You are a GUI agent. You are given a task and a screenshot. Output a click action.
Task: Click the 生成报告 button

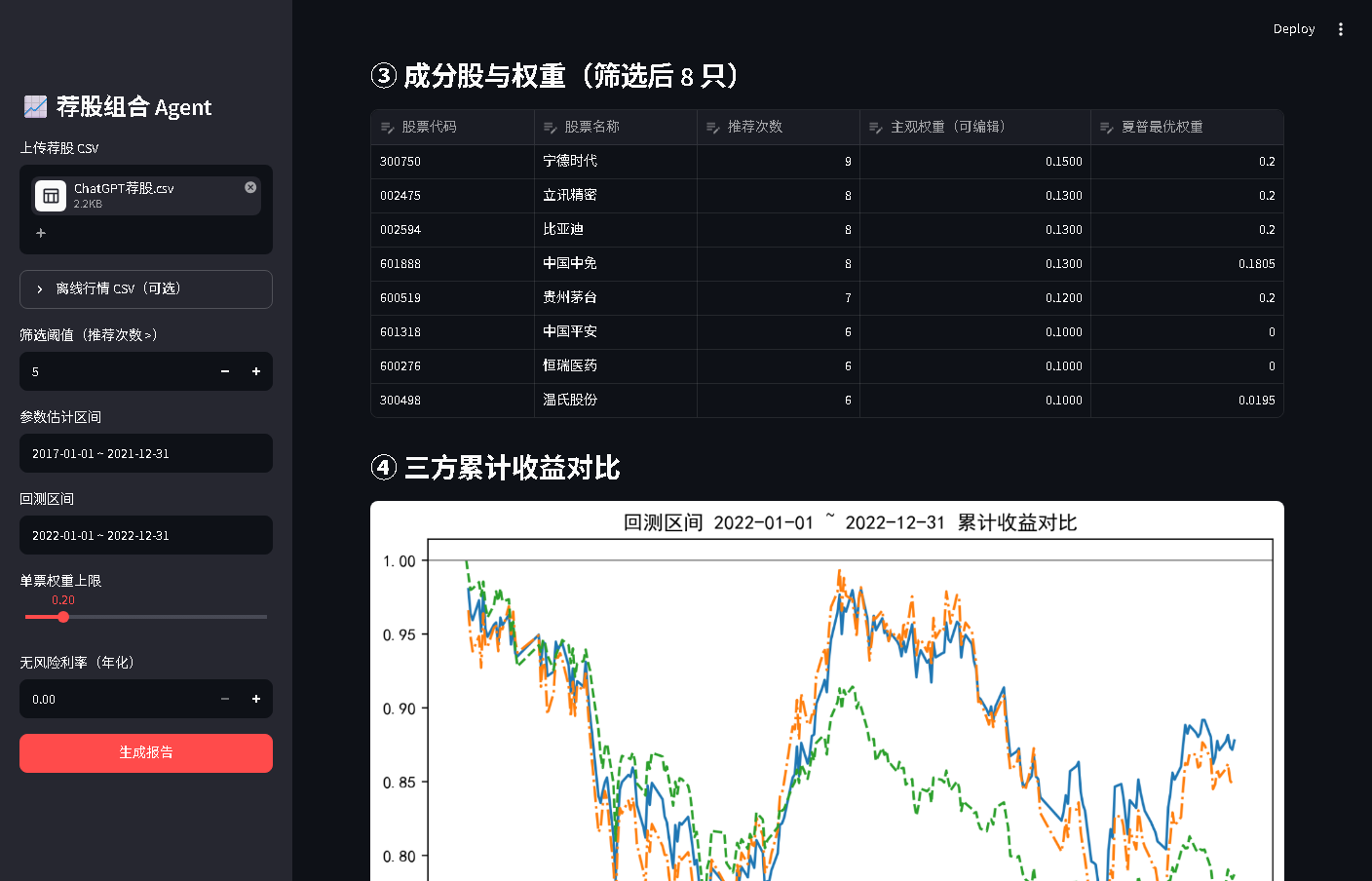point(146,753)
